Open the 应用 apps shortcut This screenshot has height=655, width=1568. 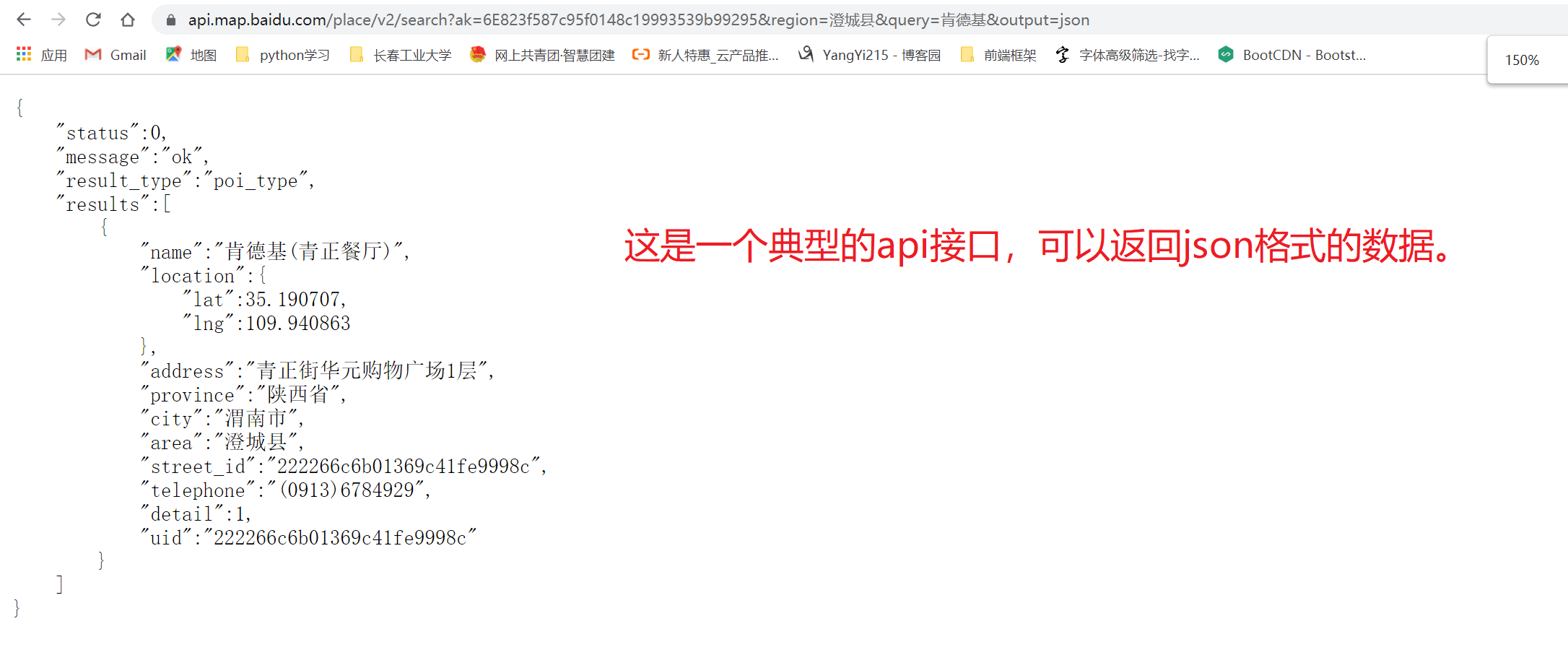point(42,55)
